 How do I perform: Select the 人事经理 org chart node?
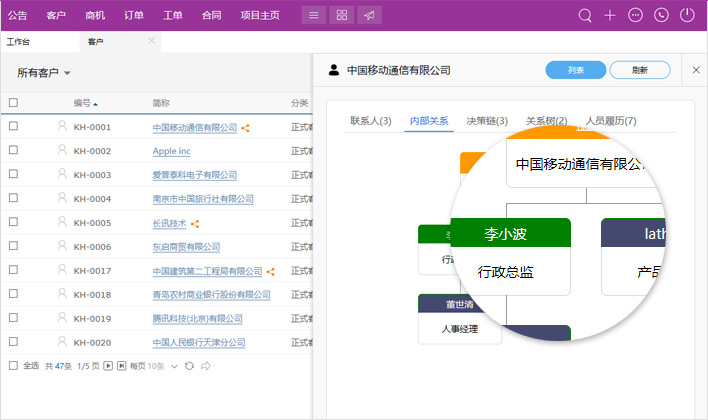(x=460, y=319)
